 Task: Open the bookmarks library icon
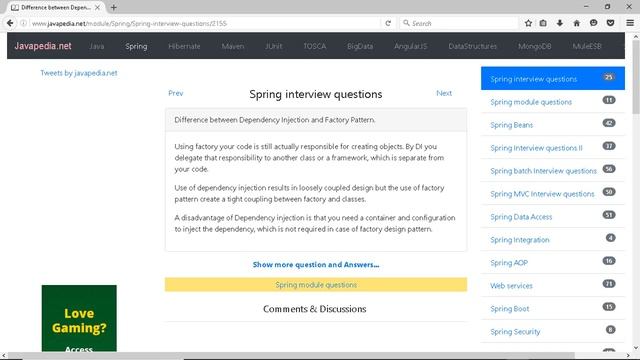pyautogui.click(x=543, y=23)
